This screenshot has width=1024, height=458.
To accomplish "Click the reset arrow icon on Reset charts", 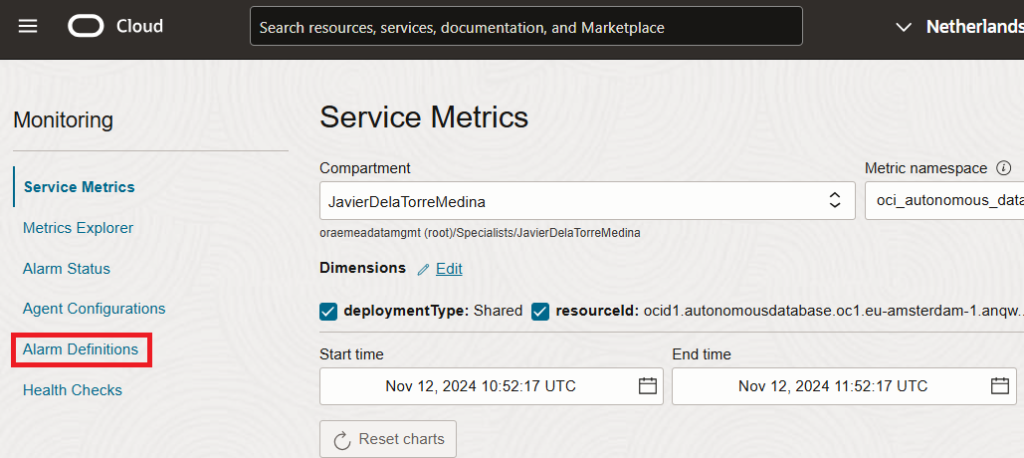I will [341, 440].
